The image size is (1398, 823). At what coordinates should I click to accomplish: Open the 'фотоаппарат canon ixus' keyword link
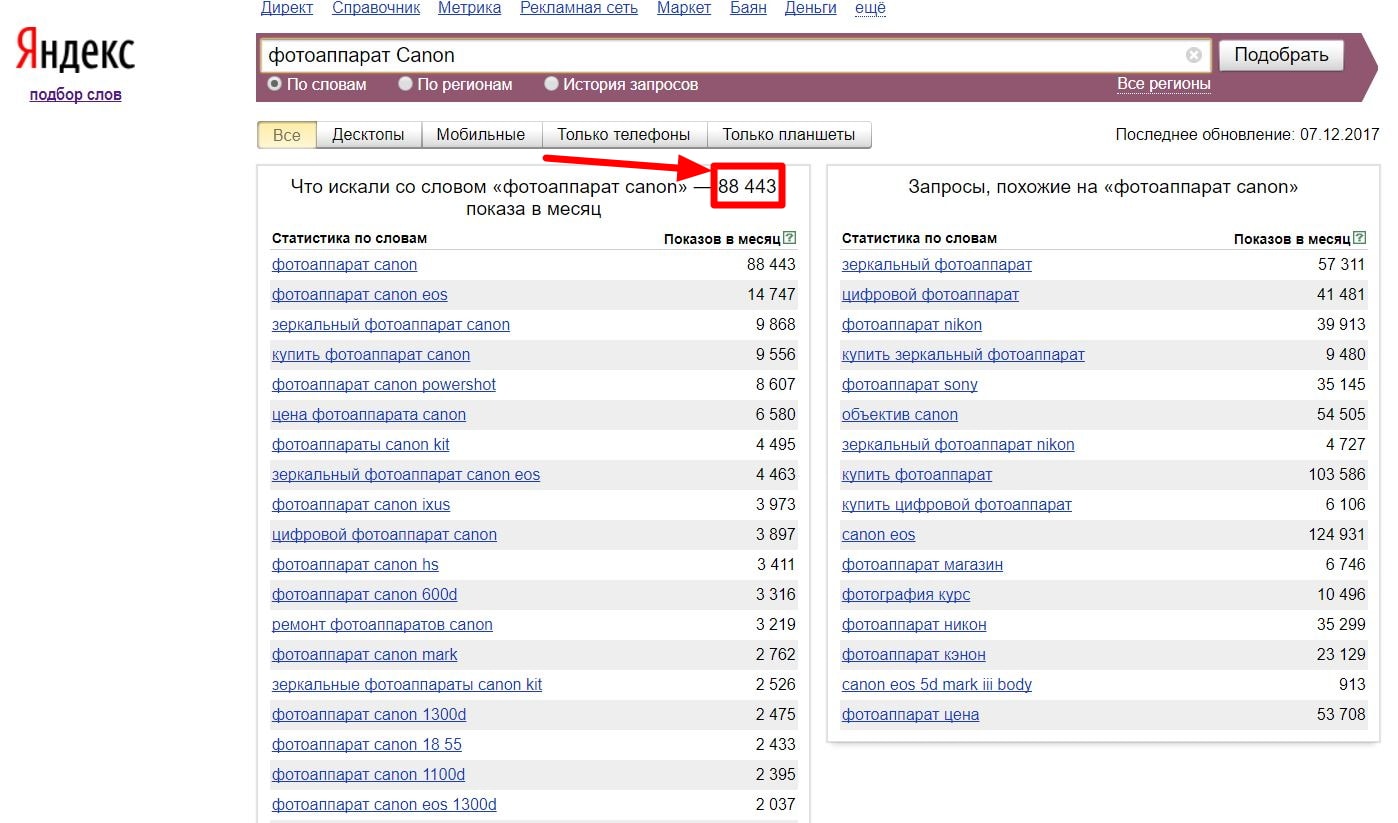pos(361,505)
